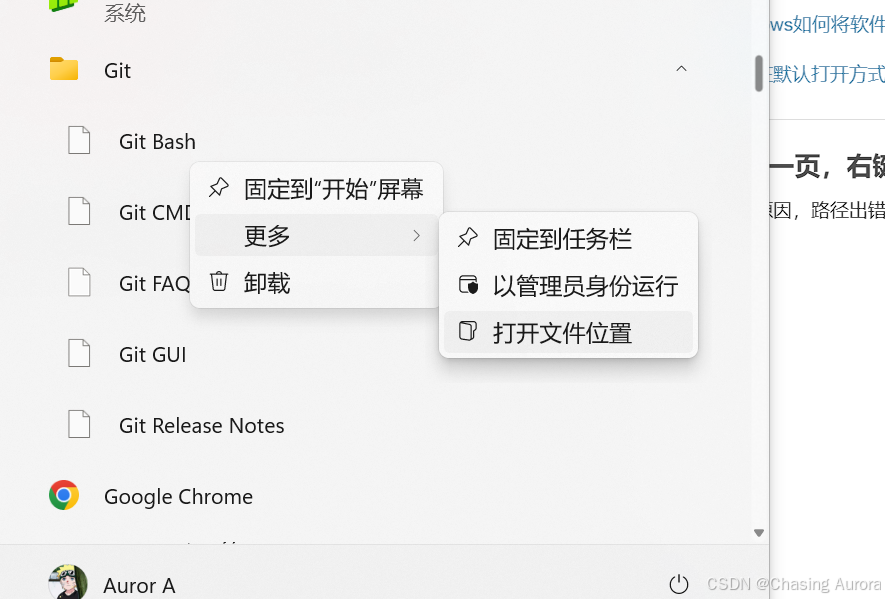The width and height of the screenshot is (885, 599).
Task: Click the uninstall trash icon next to 卸载
Action: [x=218, y=281]
